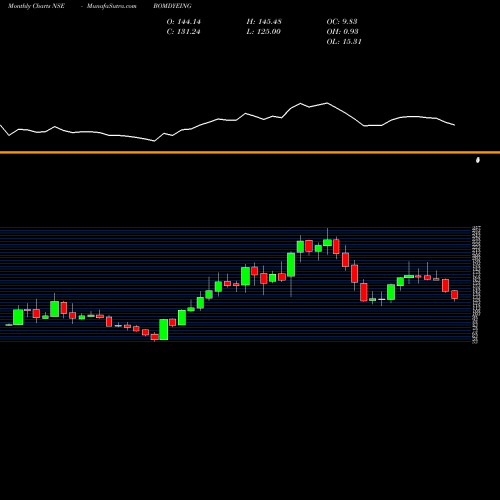Click the 'OL: 15.31' value

click(x=344, y=42)
